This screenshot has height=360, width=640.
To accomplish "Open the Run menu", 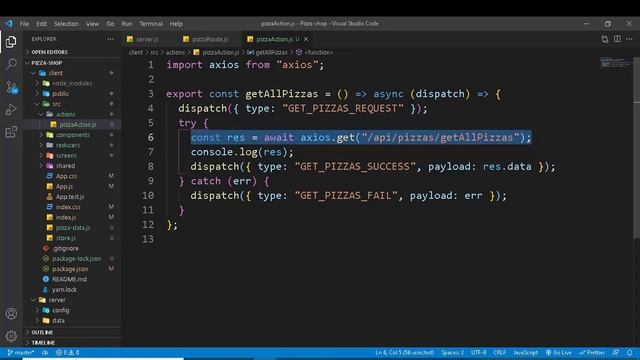I will (x=127, y=24).
